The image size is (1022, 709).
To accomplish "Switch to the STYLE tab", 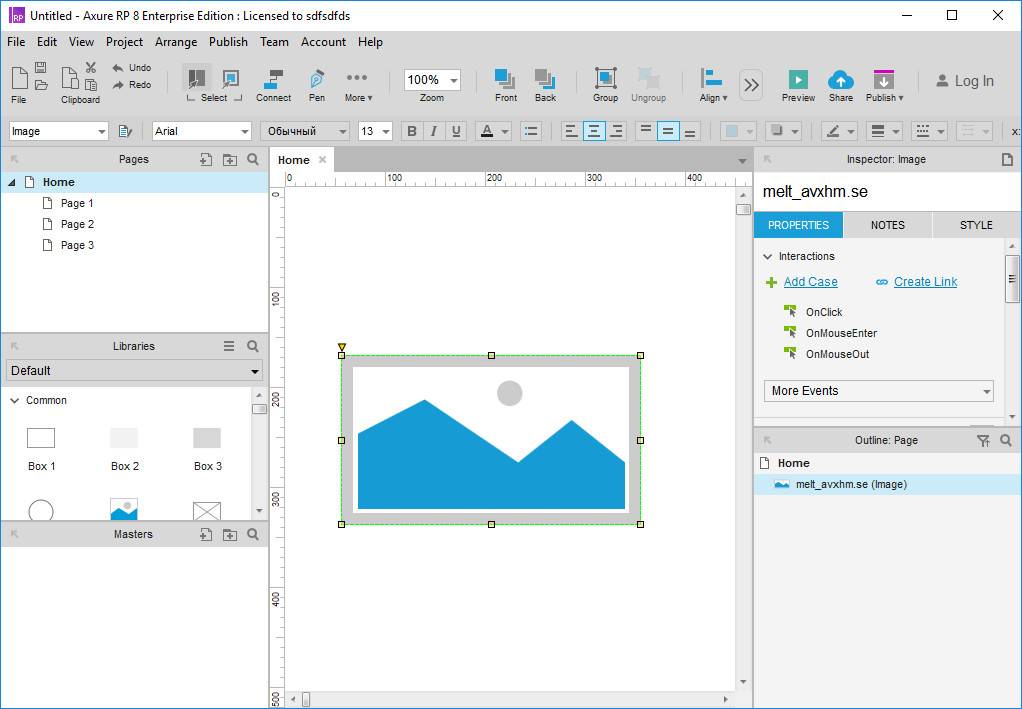I will pos(976,225).
